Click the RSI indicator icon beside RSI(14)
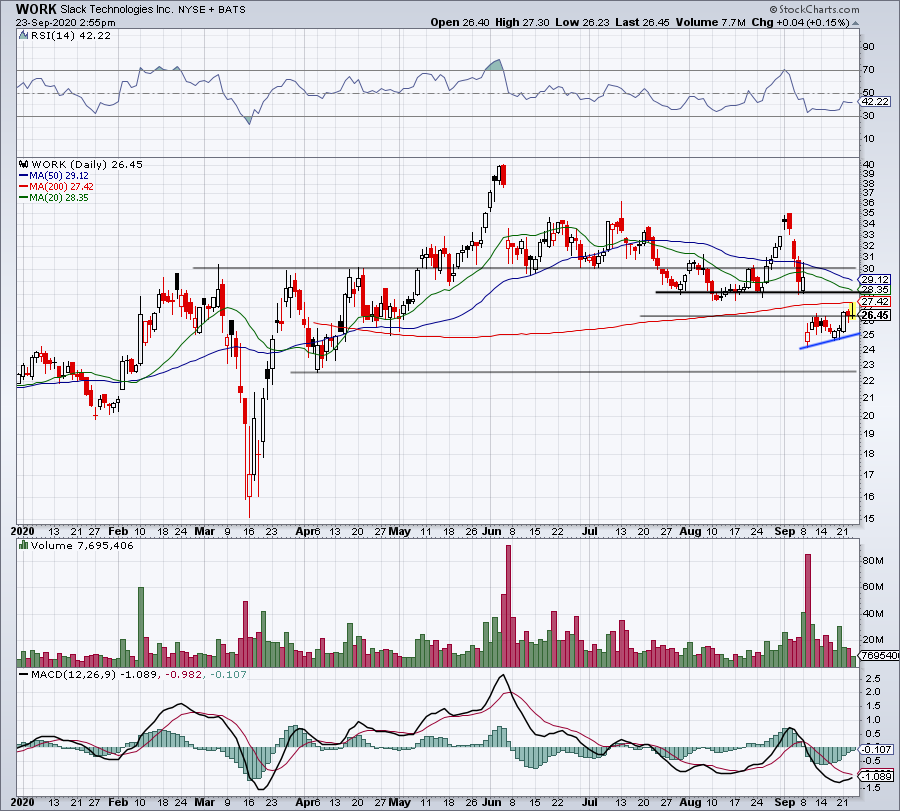 point(24,36)
